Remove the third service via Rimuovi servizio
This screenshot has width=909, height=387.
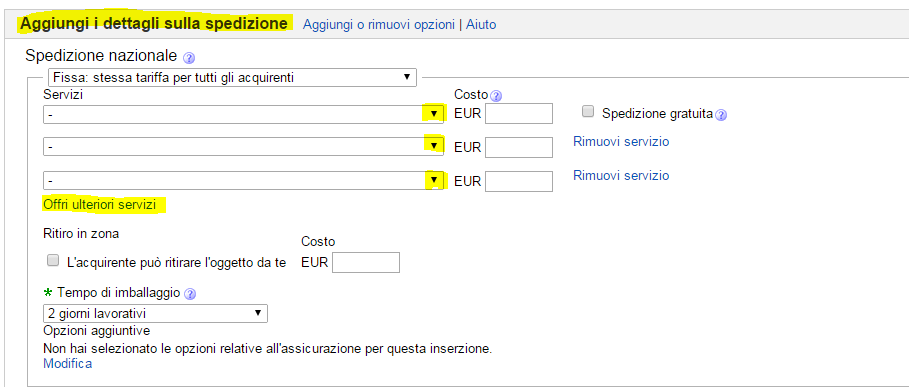pyautogui.click(x=621, y=175)
